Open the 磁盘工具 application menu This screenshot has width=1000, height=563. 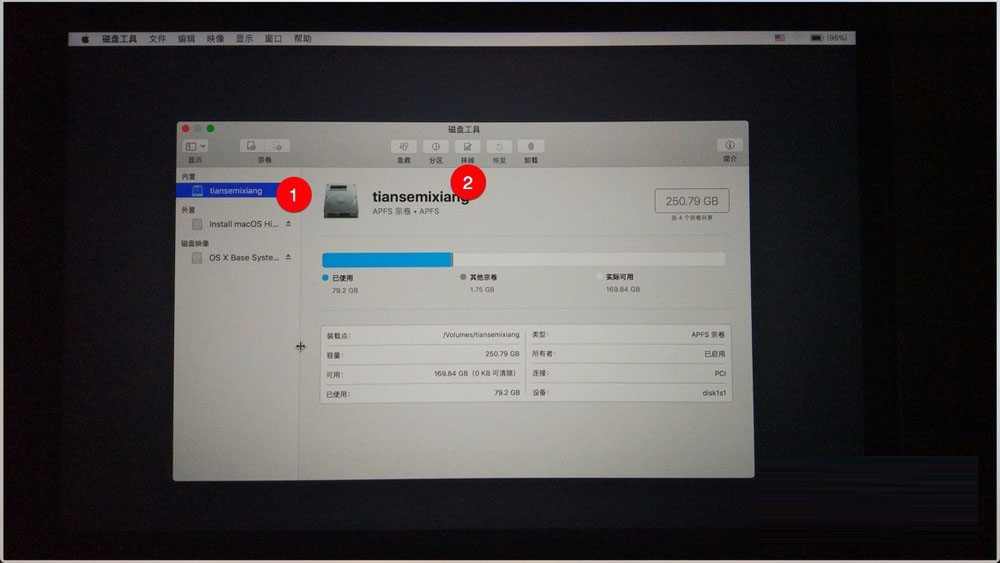click(x=119, y=39)
